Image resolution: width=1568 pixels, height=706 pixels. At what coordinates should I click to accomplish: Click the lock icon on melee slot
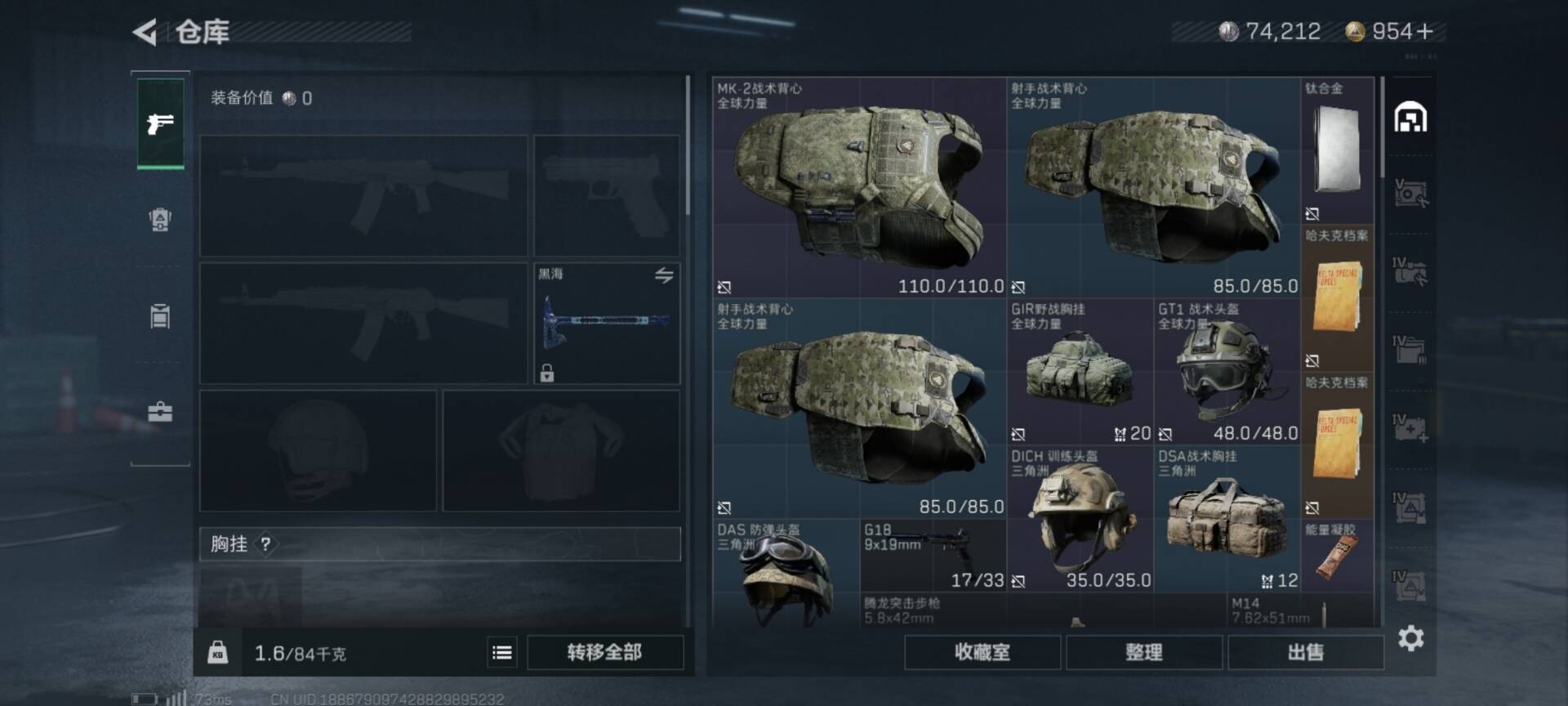547,373
